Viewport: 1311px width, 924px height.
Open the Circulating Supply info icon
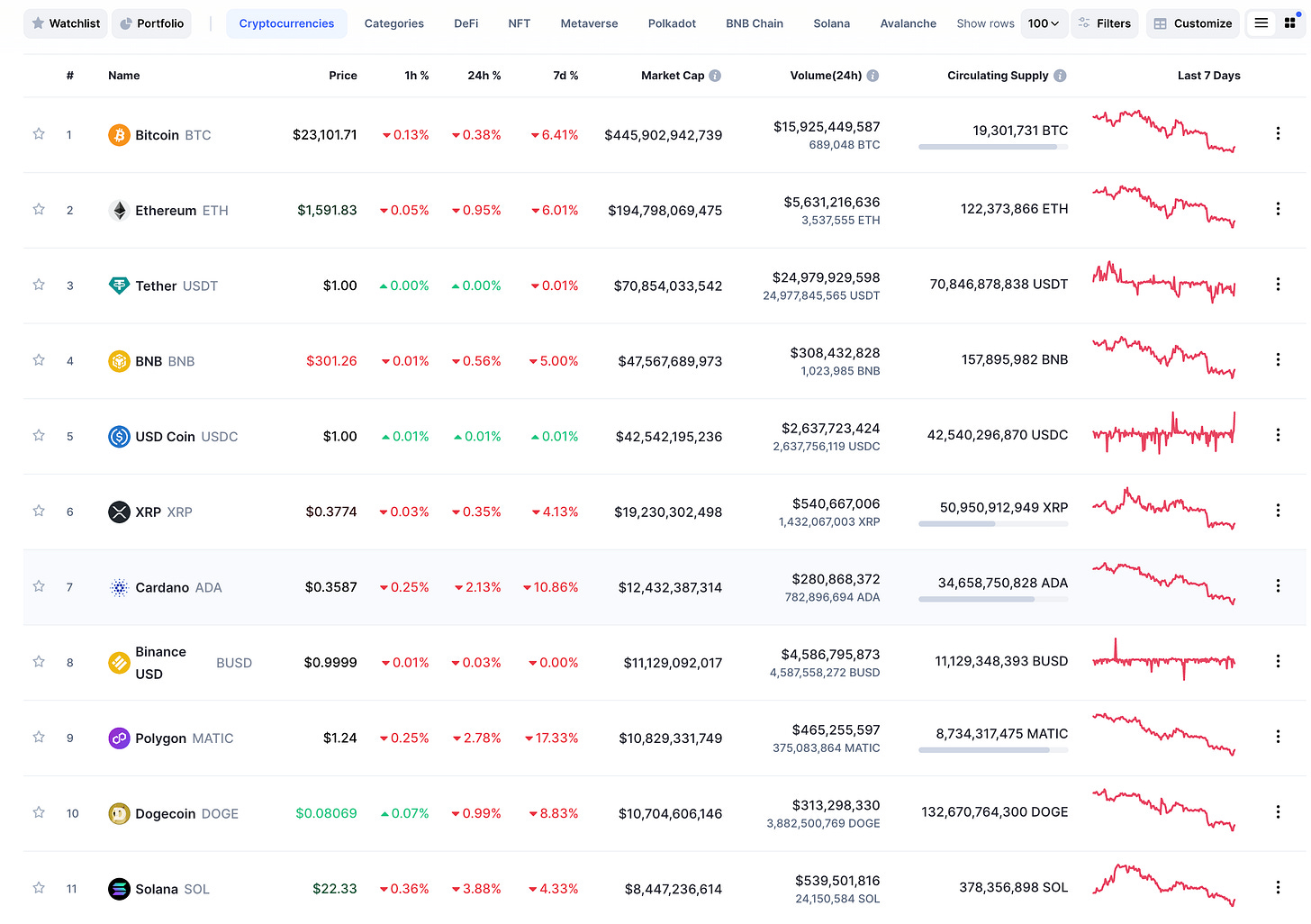click(x=1060, y=76)
